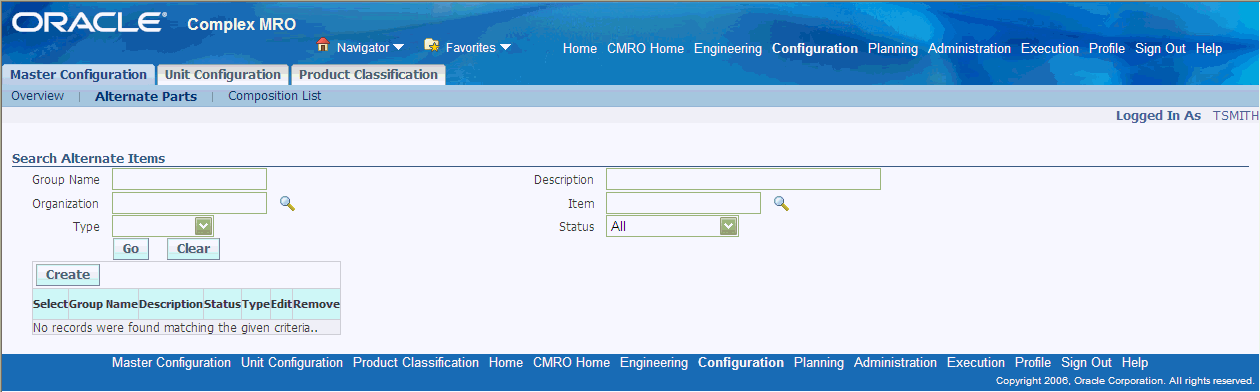Click the Organization search magnifier icon
Screen dimensions: 1260x392
(287, 204)
